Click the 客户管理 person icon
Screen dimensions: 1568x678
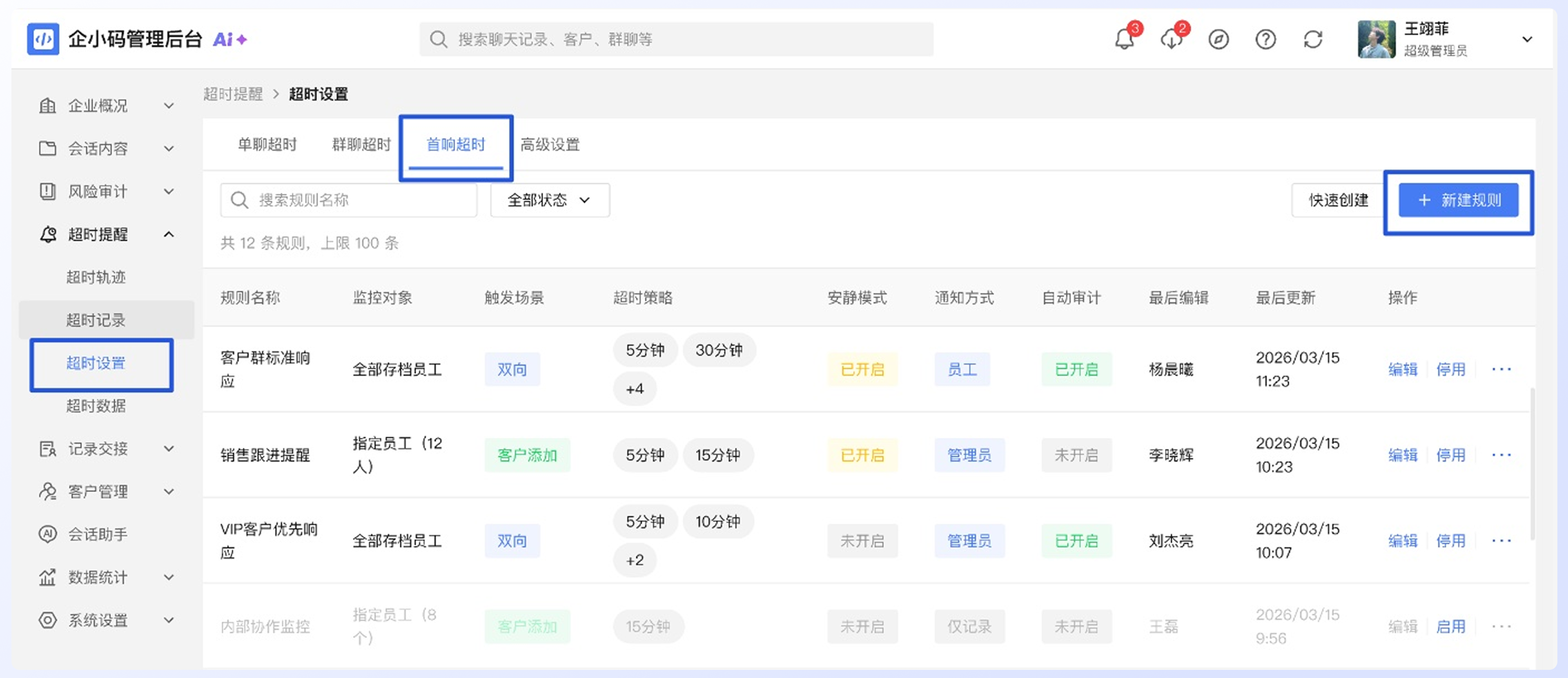coord(47,492)
